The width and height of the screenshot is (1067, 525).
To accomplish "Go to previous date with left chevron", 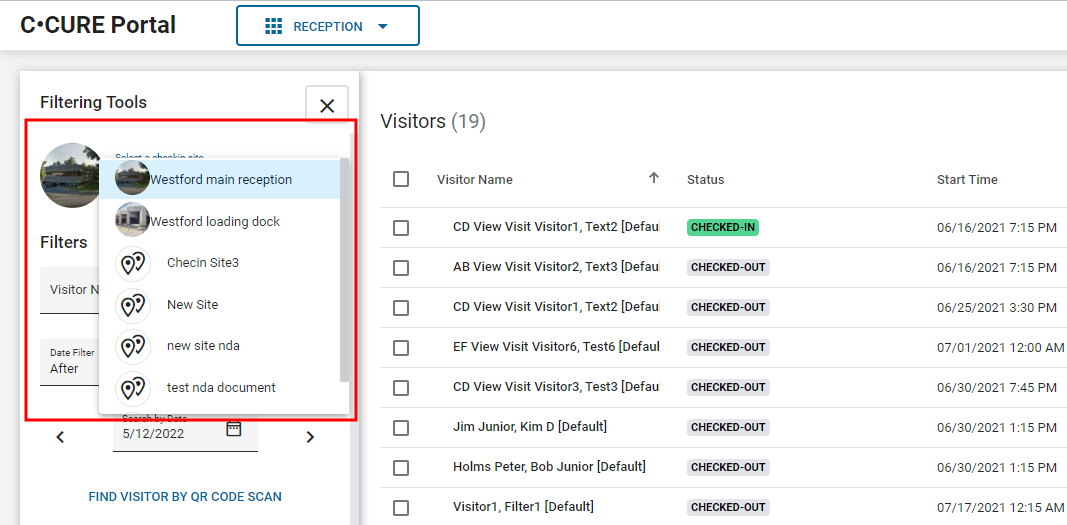I will click(60, 437).
